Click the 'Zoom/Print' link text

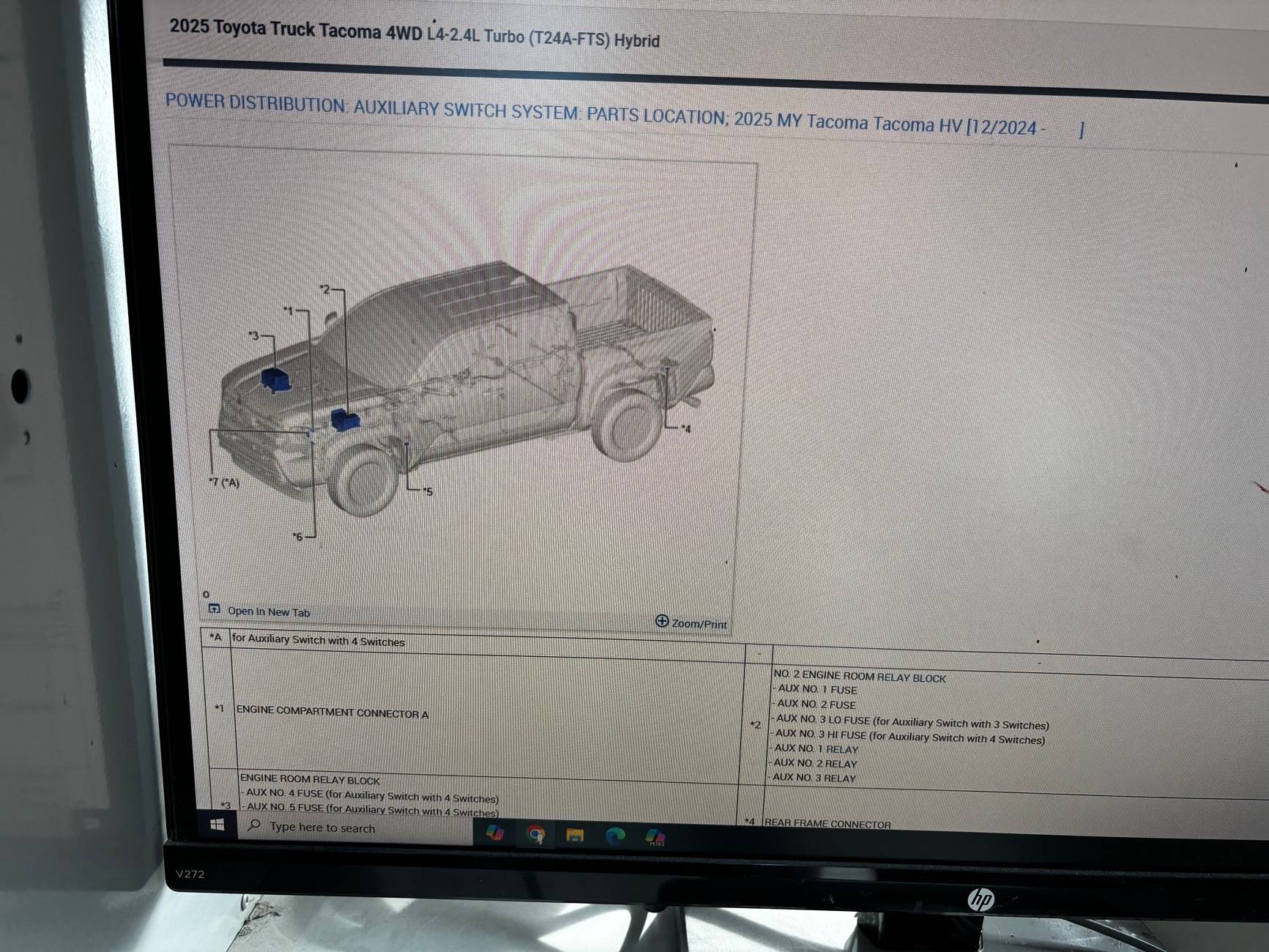pos(699,624)
